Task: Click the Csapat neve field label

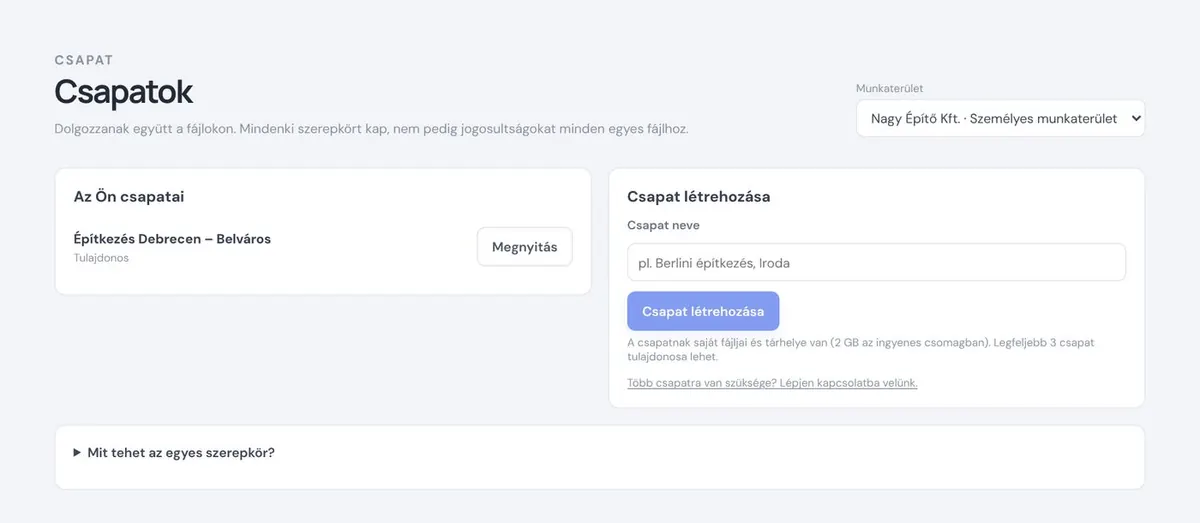Action: click(663, 226)
